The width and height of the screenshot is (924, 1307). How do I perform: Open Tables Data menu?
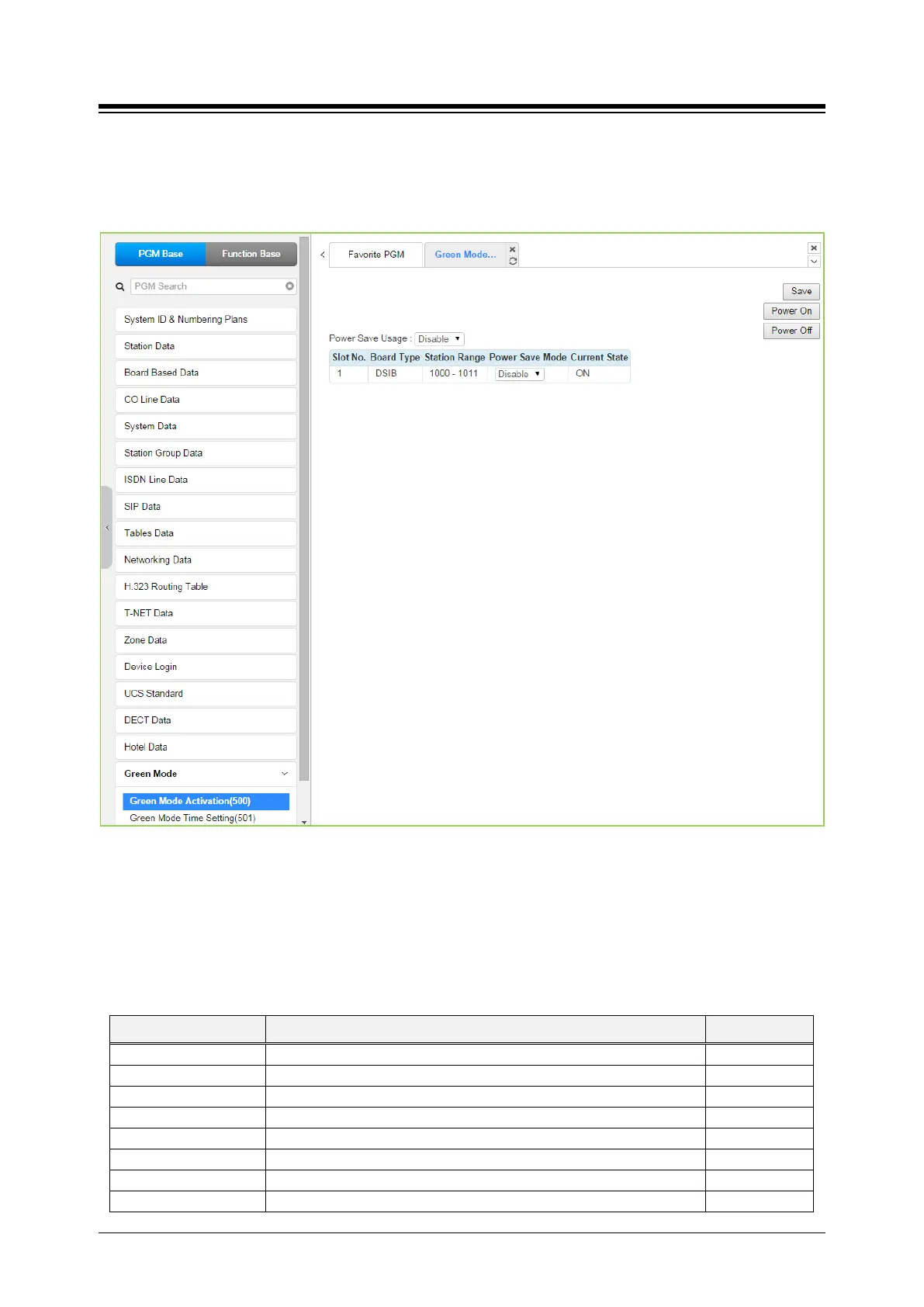pos(206,533)
